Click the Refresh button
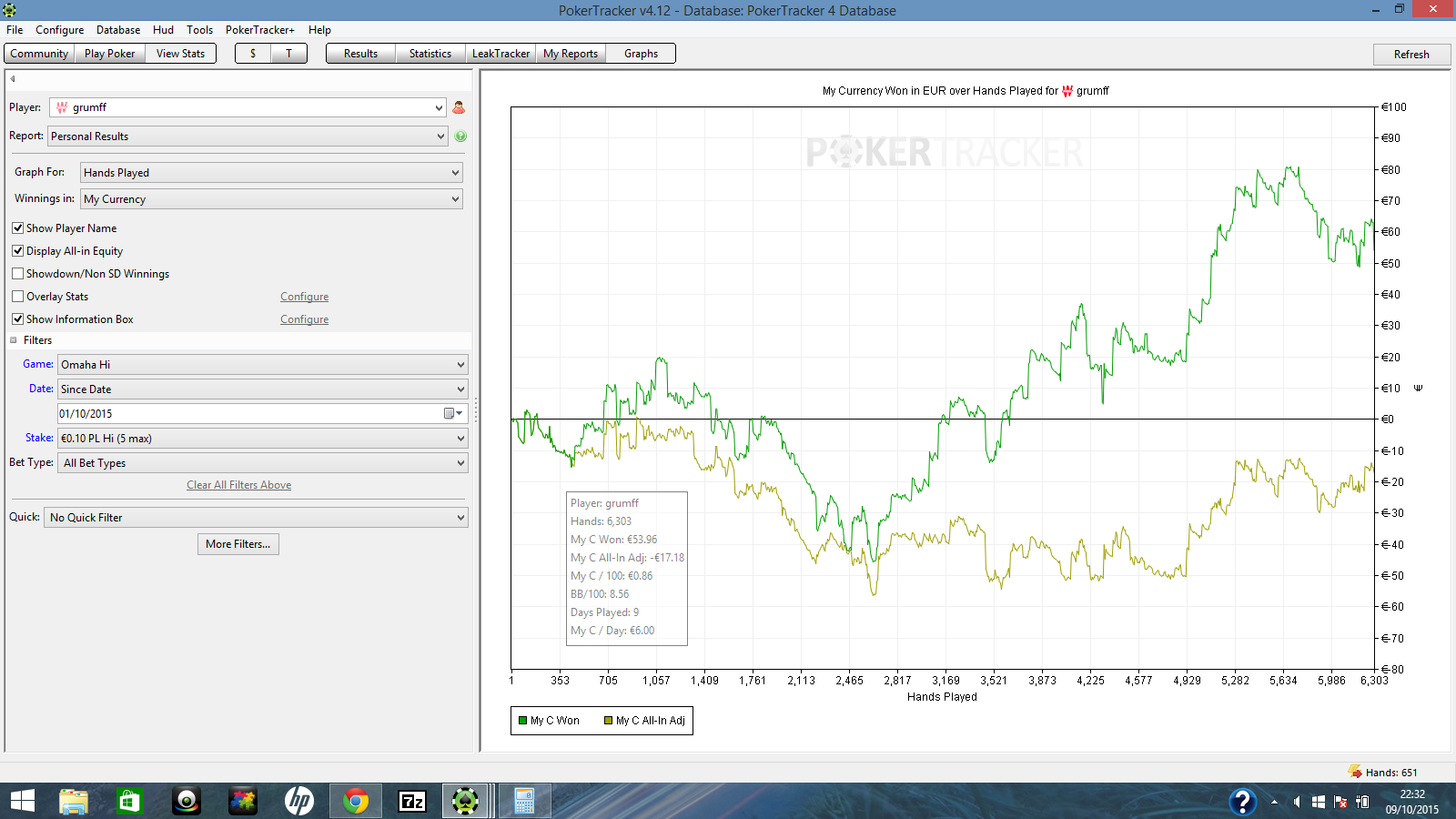The width and height of the screenshot is (1456, 819). pyautogui.click(x=1411, y=55)
